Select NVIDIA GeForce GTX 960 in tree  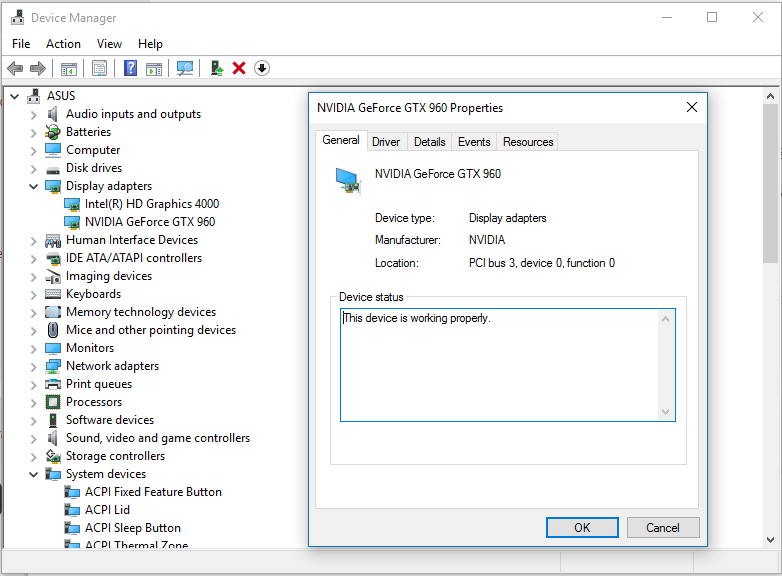pos(150,222)
